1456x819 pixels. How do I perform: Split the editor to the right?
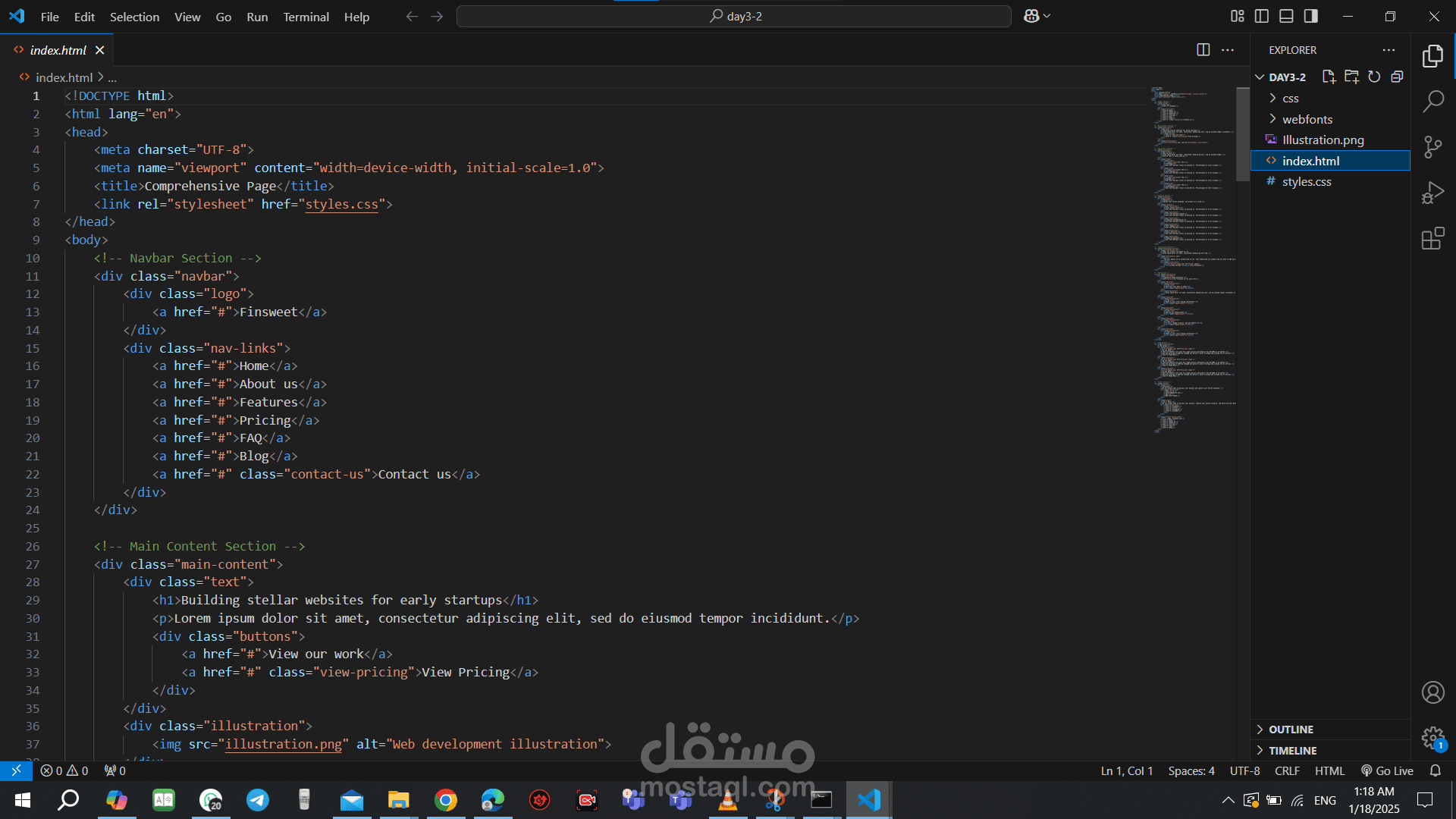click(x=1203, y=50)
